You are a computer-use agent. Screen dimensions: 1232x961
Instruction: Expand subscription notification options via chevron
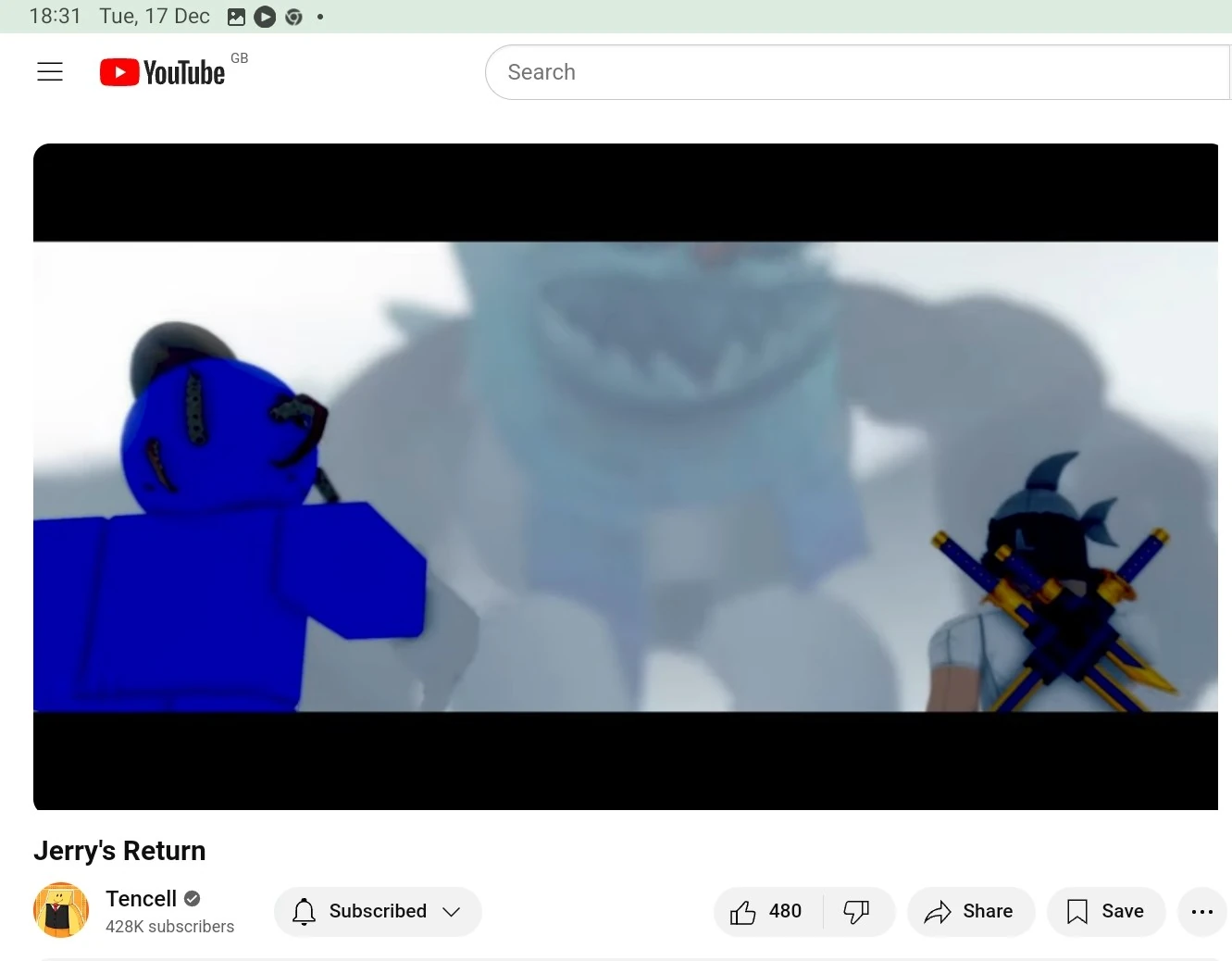click(x=453, y=912)
